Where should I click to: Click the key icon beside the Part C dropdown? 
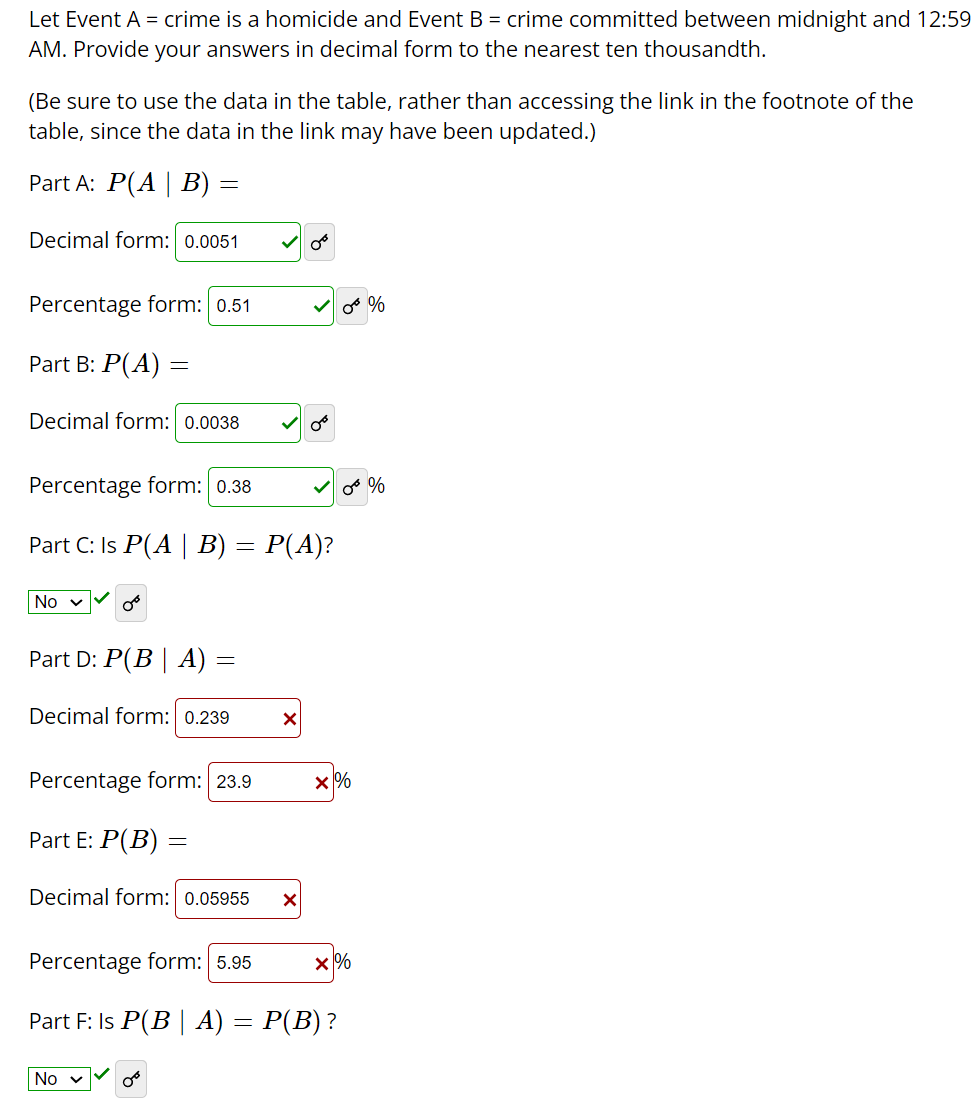point(130,602)
